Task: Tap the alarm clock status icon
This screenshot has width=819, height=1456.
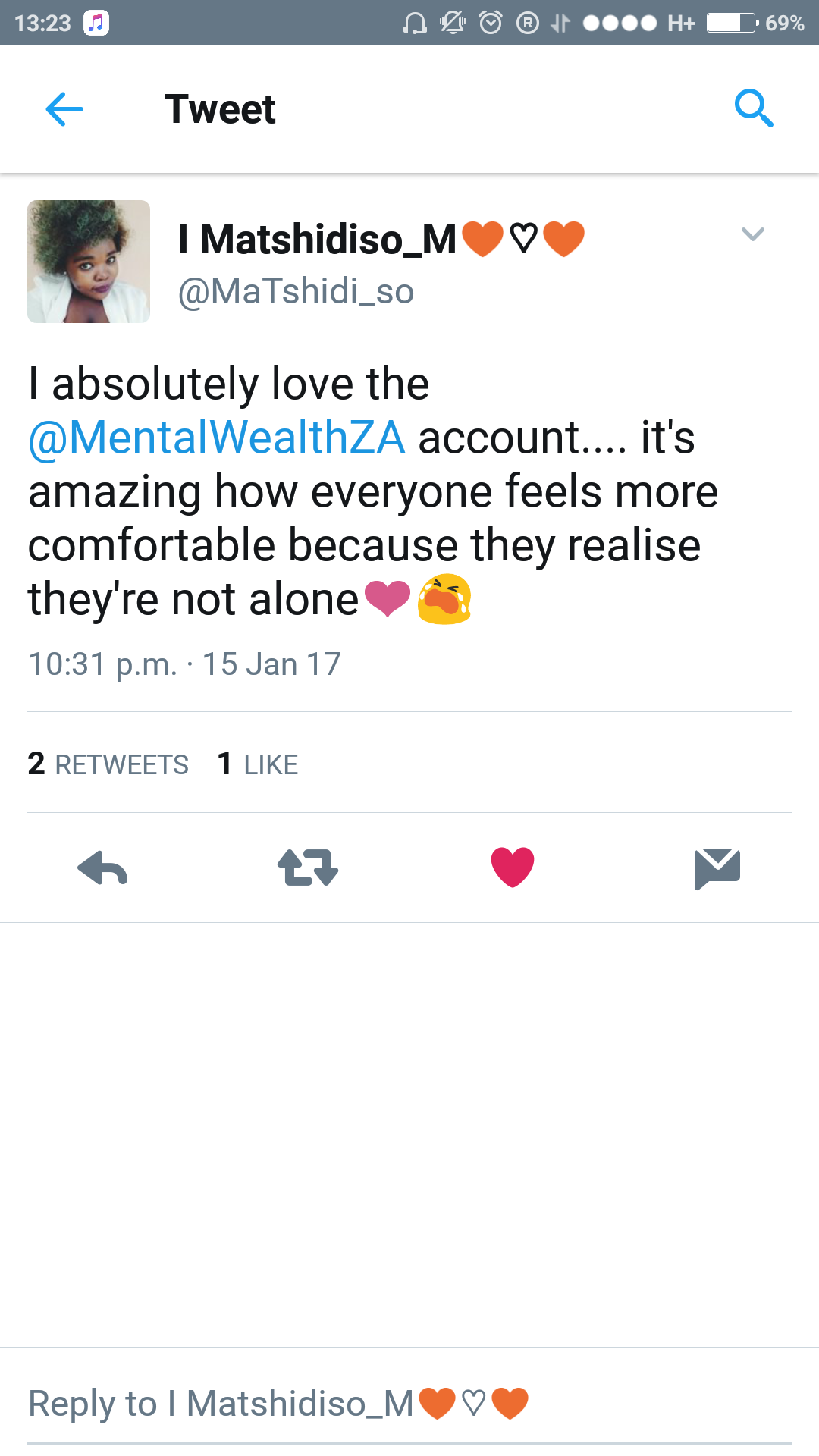Action: 491,23
